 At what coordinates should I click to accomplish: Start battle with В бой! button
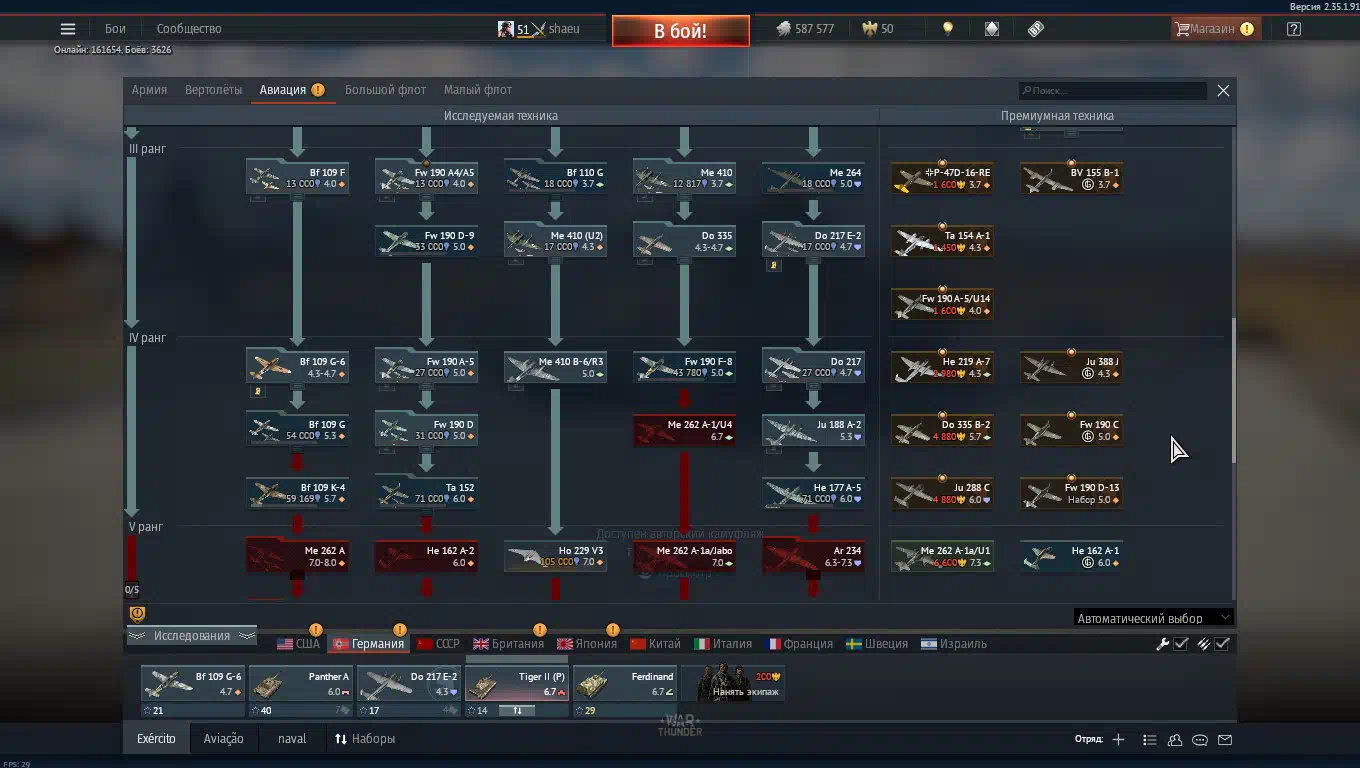681,31
